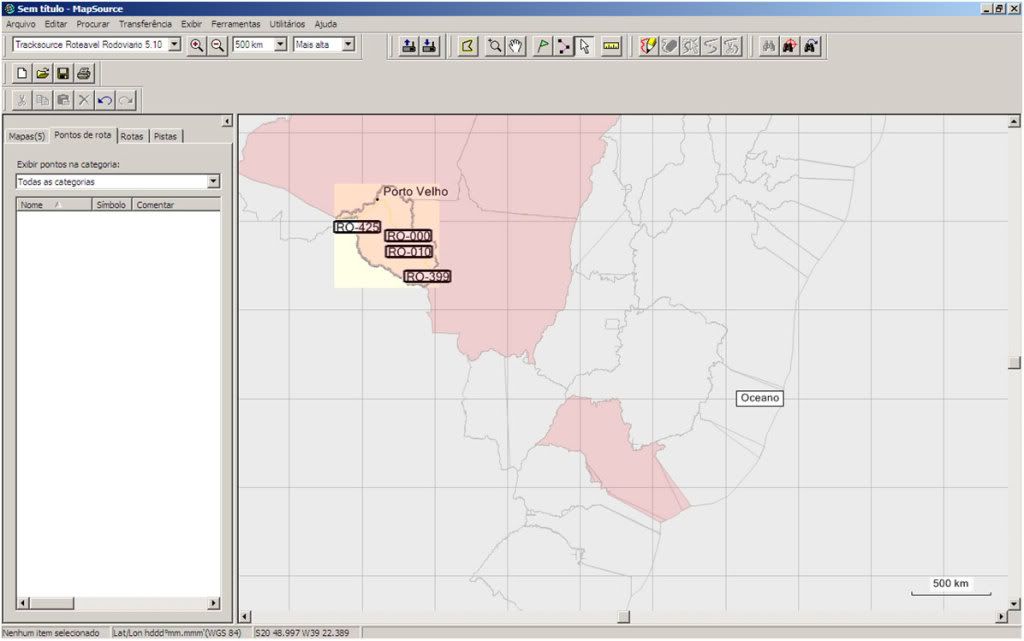Sort by the Símbolo column header

pyautogui.click(x=112, y=205)
